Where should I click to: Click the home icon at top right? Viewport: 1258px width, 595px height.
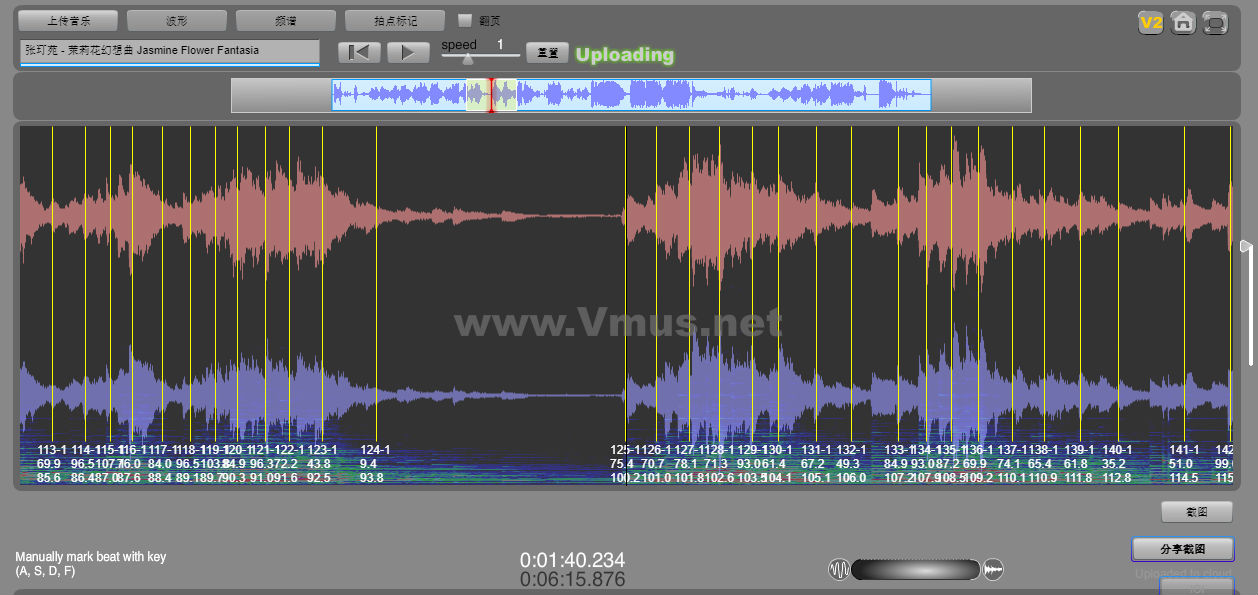coord(1183,22)
